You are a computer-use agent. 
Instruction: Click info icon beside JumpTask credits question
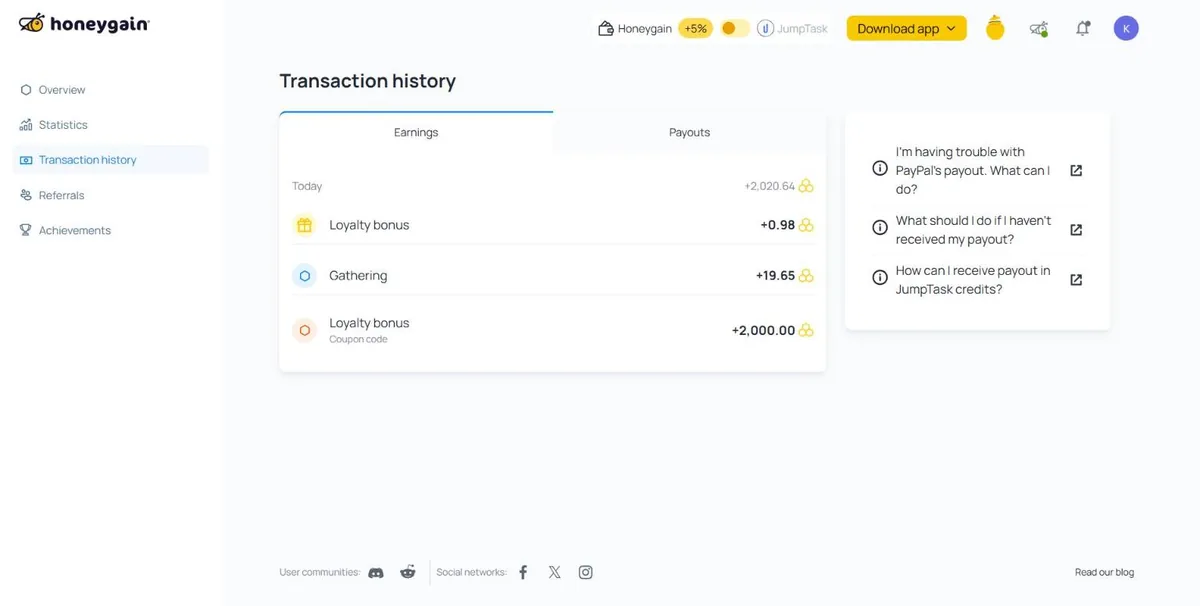[x=880, y=278]
